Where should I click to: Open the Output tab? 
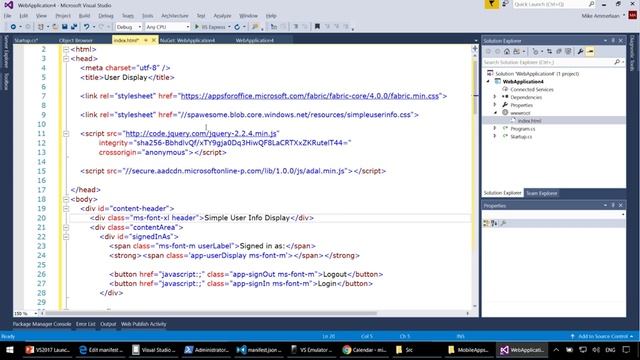click(108, 324)
